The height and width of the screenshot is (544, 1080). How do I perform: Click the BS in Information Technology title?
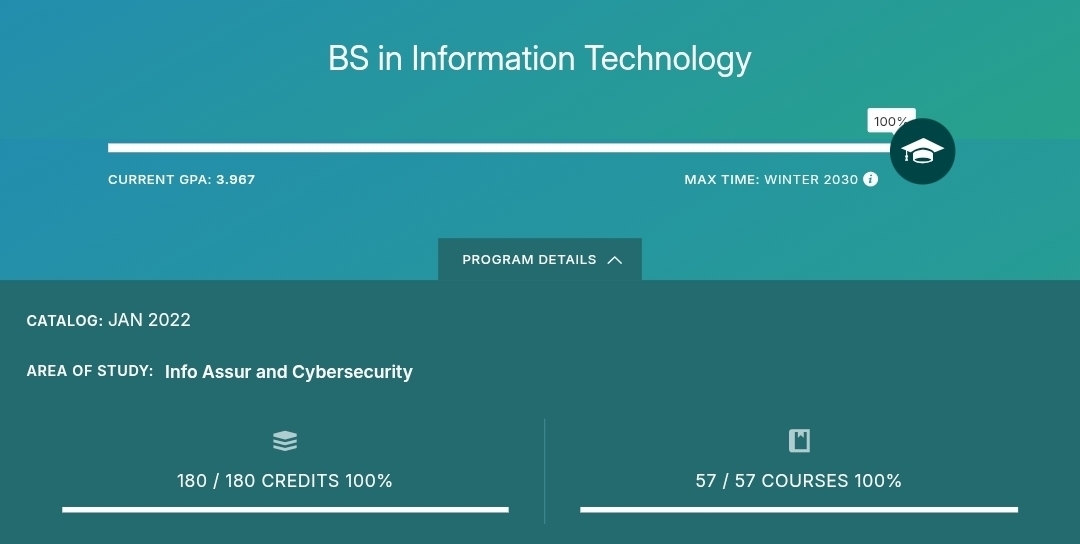click(x=540, y=59)
